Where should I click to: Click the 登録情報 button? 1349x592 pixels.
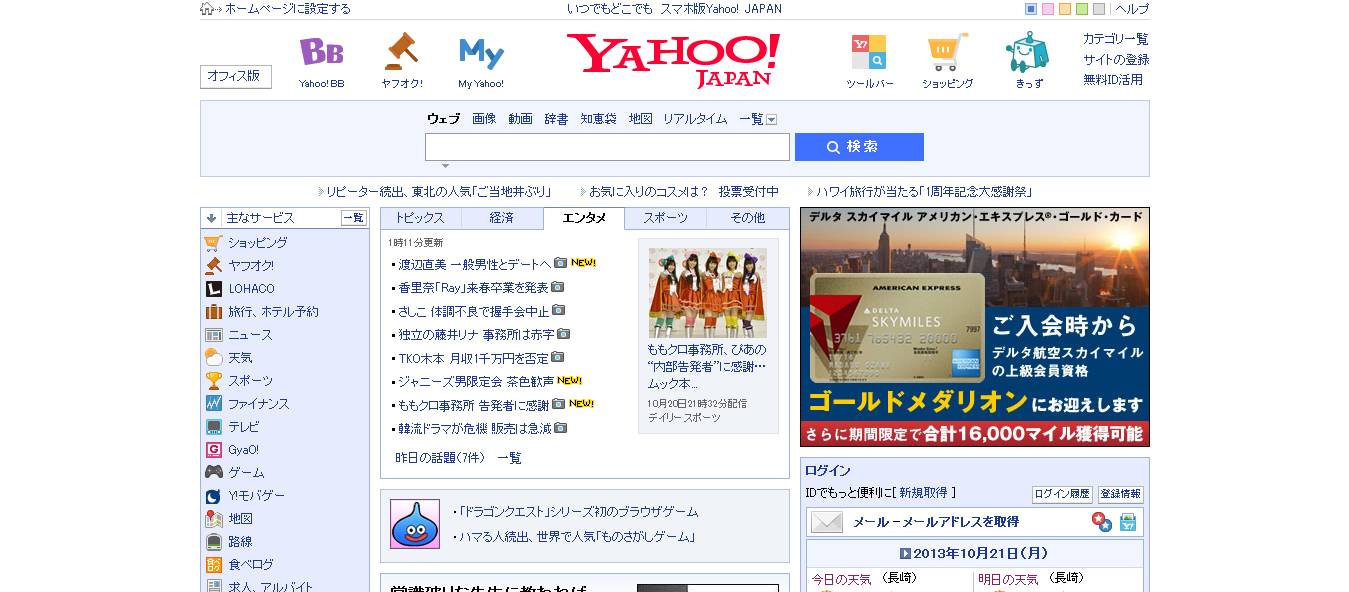(1121, 494)
